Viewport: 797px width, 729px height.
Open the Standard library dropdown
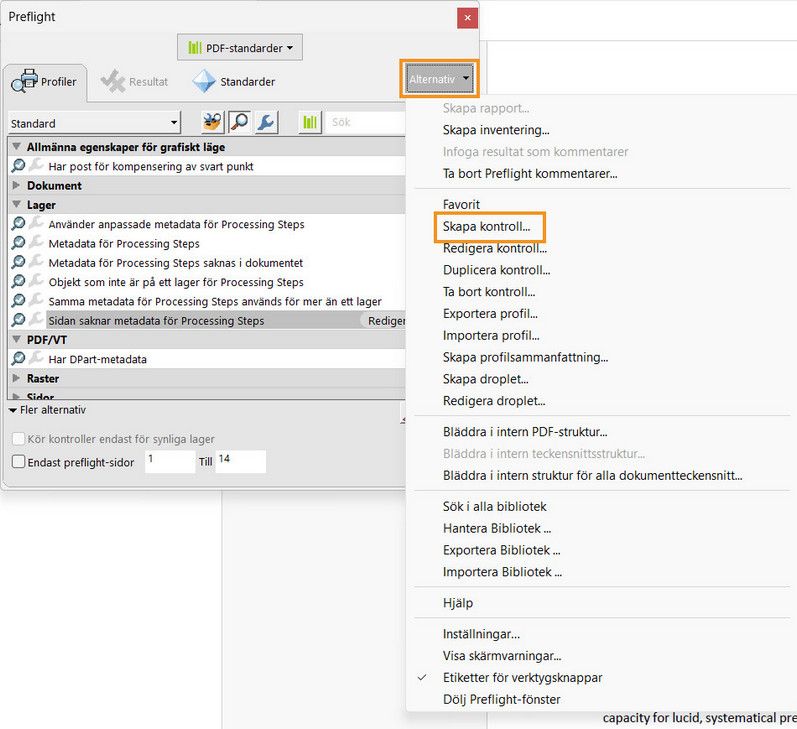point(95,123)
